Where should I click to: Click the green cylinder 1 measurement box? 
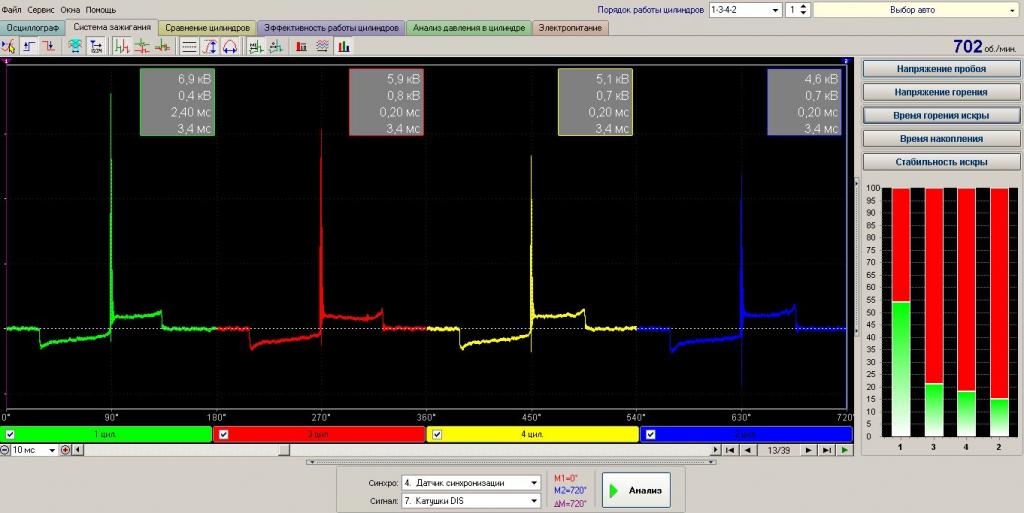point(177,102)
